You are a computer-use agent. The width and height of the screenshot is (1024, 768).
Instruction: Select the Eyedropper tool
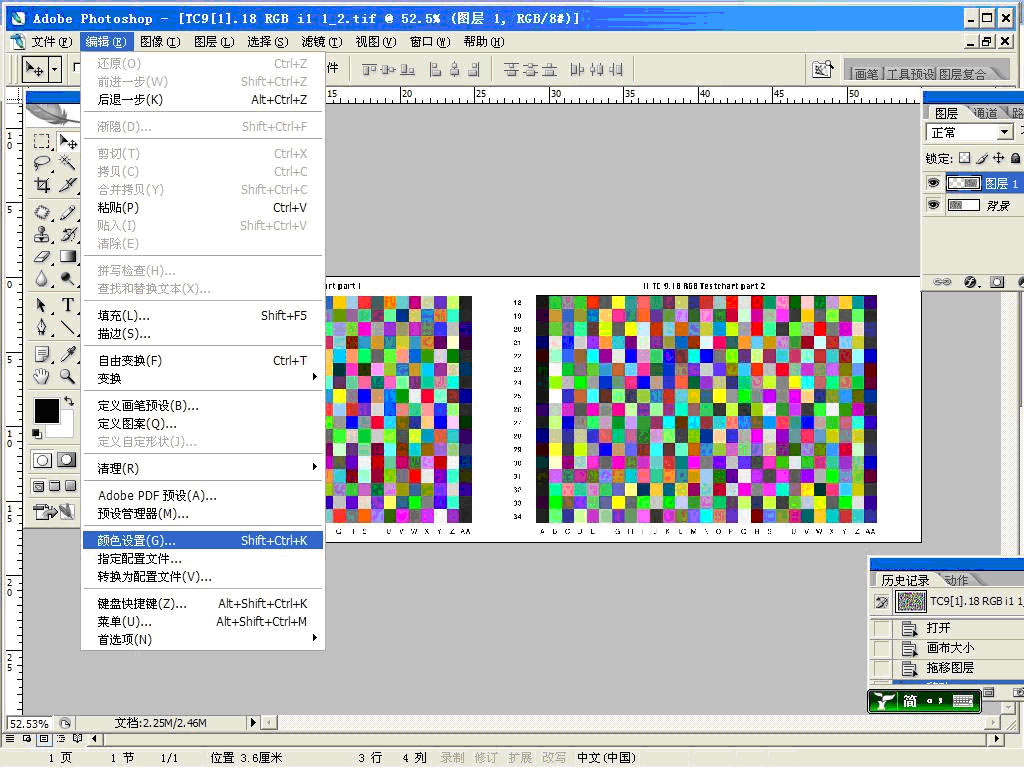click(67, 354)
